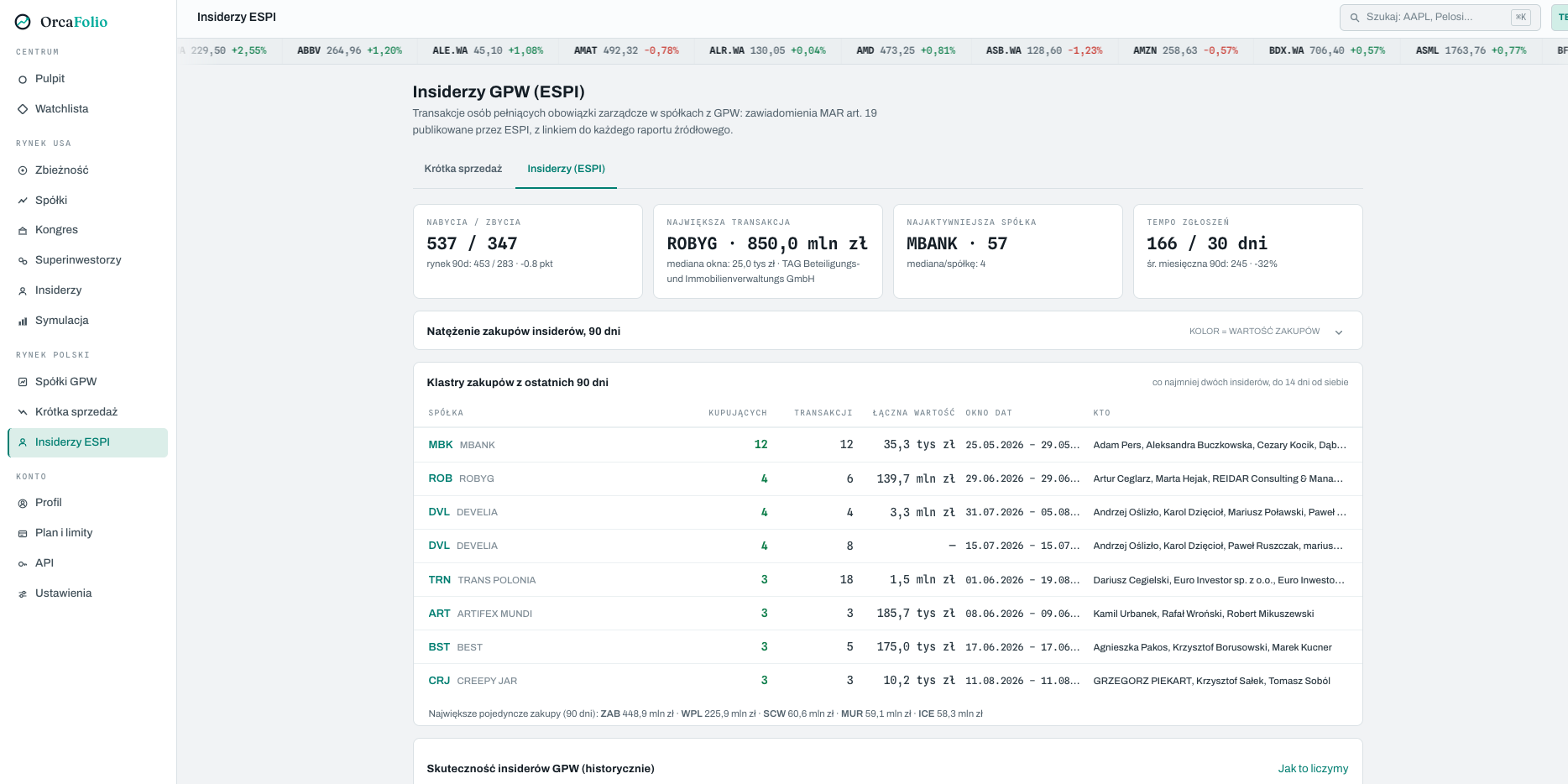Click the AMZN ticker in the tape
The height and width of the screenshot is (784, 1568).
(1185, 50)
